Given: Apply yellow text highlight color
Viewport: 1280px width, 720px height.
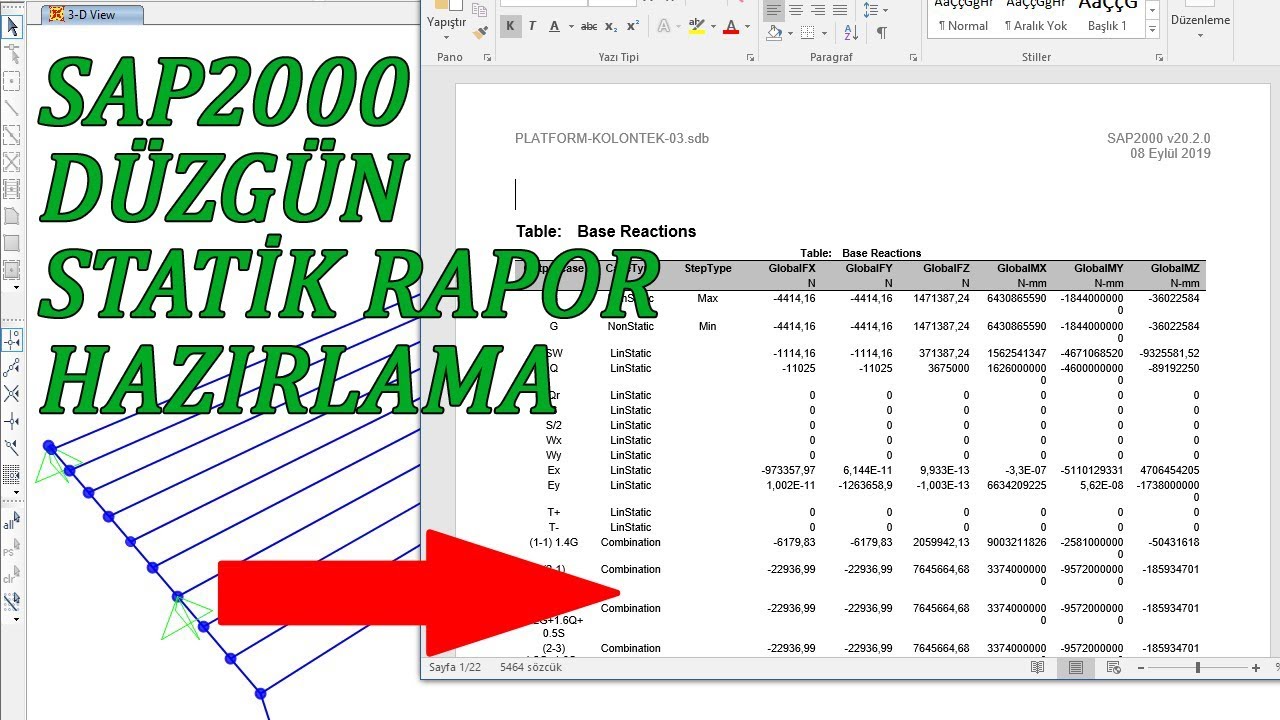Looking at the screenshot, I should pos(697,27).
